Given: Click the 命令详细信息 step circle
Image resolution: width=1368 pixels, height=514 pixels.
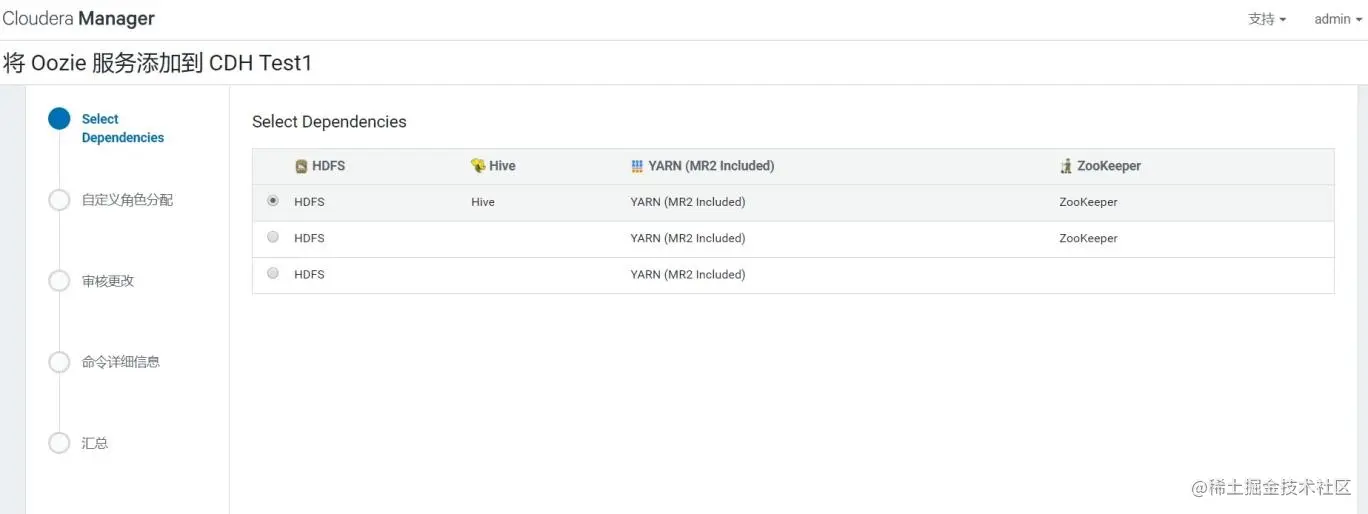Looking at the screenshot, I should pyautogui.click(x=59, y=362).
